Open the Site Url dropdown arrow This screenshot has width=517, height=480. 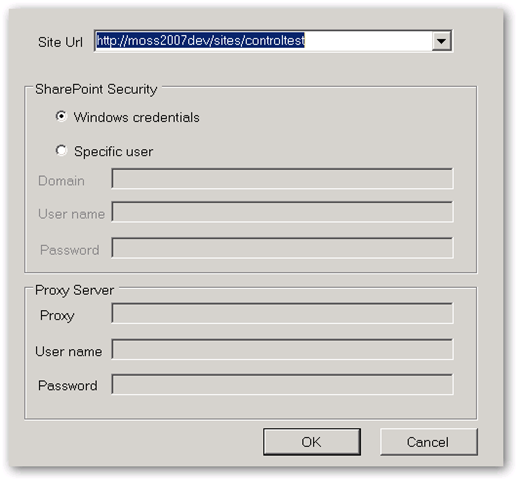tap(441, 41)
